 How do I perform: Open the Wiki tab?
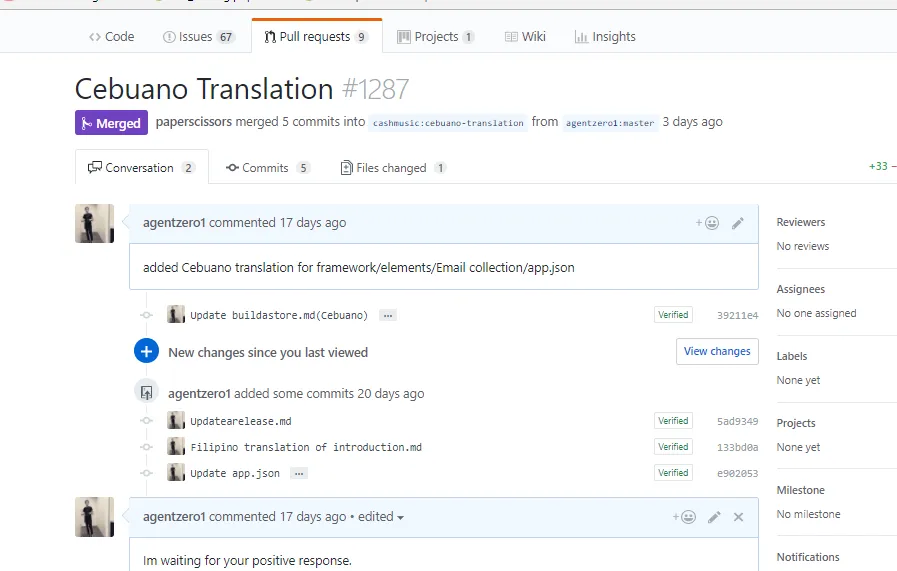click(x=525, y=37)
